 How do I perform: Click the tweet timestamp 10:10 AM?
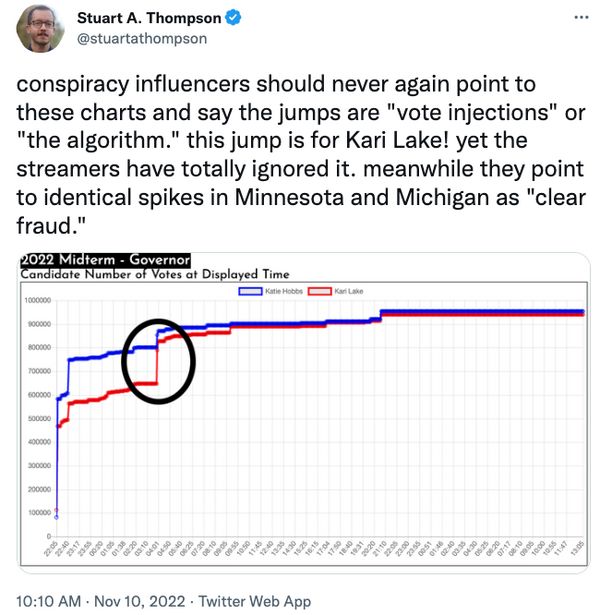pos(49,601)
